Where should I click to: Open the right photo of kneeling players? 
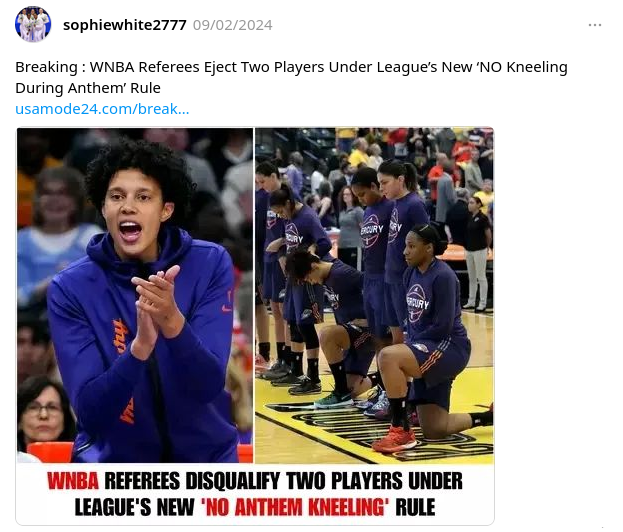coord(374,295)
